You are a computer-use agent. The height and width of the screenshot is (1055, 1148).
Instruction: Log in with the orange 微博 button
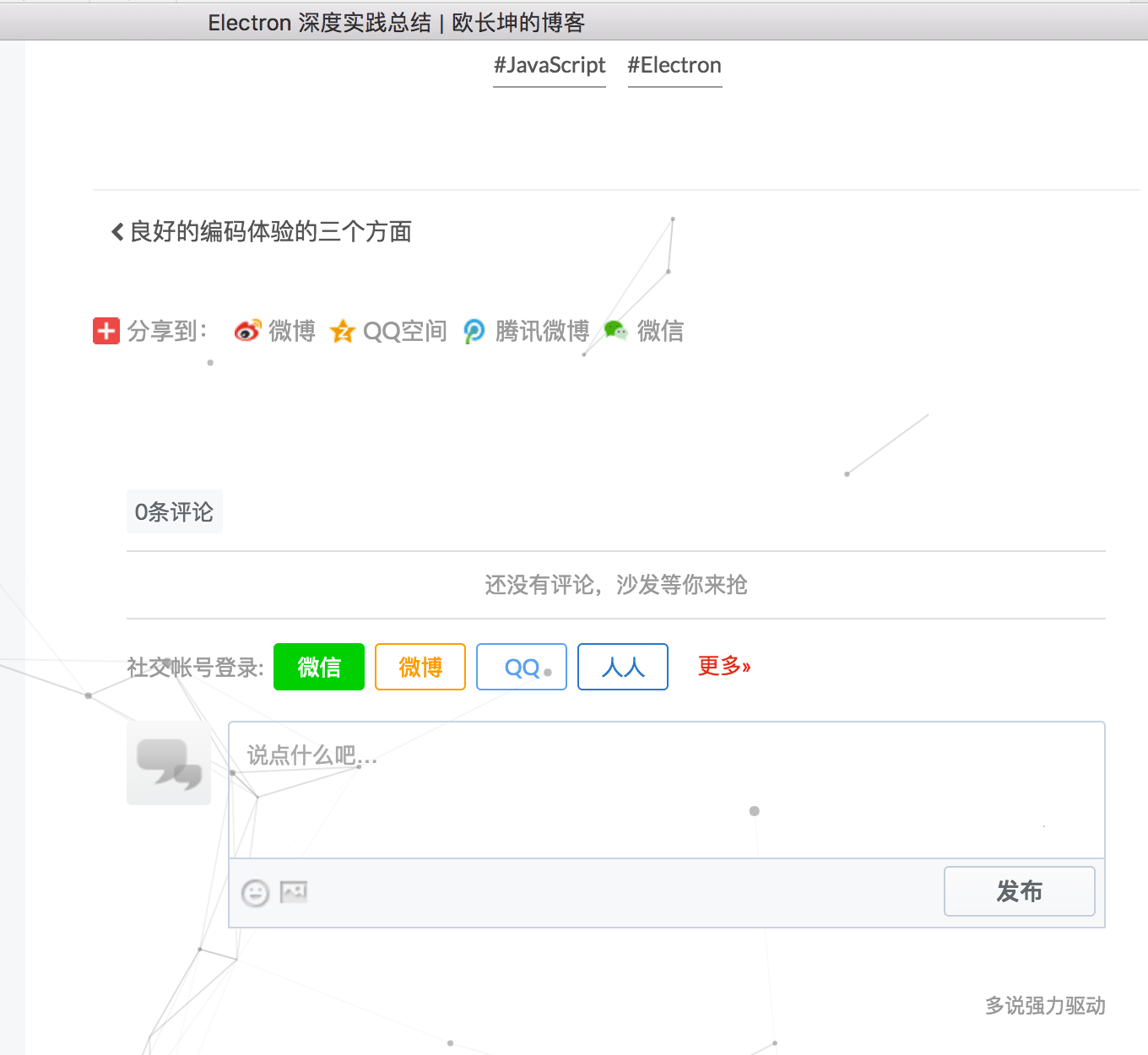[420, 667]
